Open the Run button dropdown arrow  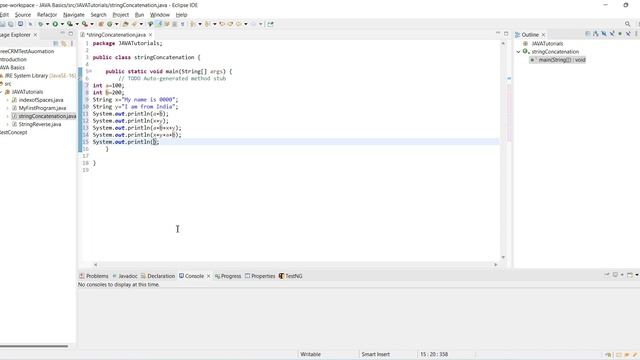[62, 24]
